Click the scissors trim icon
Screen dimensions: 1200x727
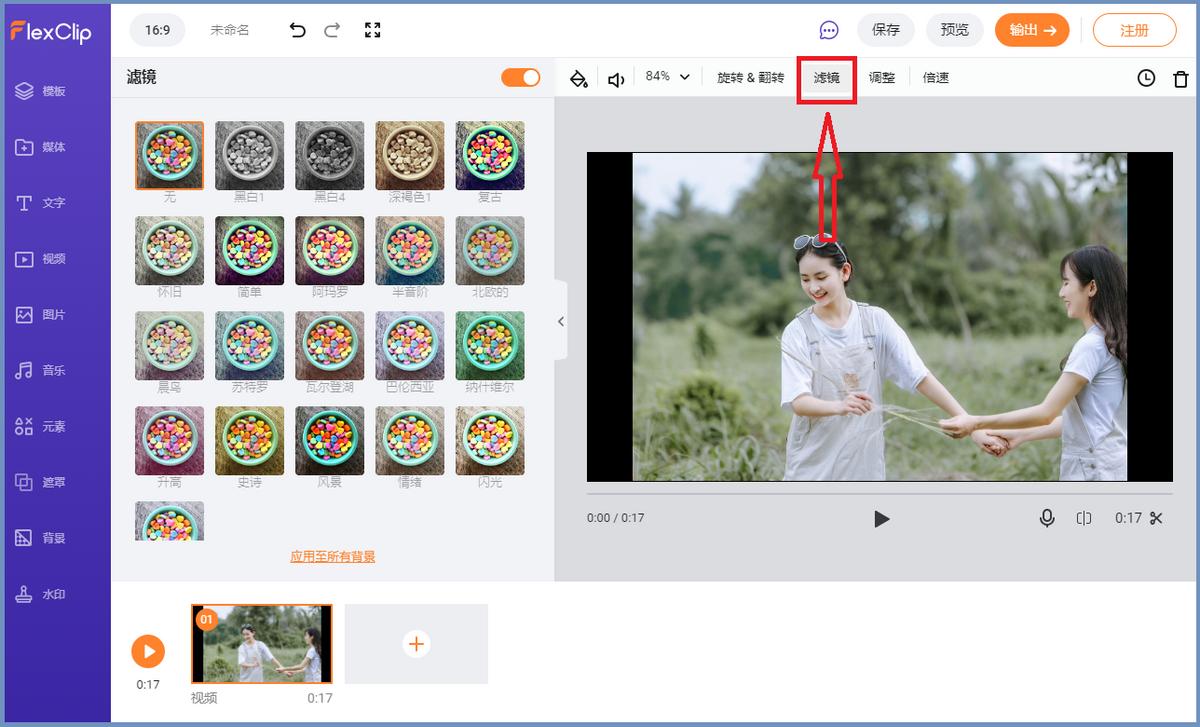pos(1156,518)
